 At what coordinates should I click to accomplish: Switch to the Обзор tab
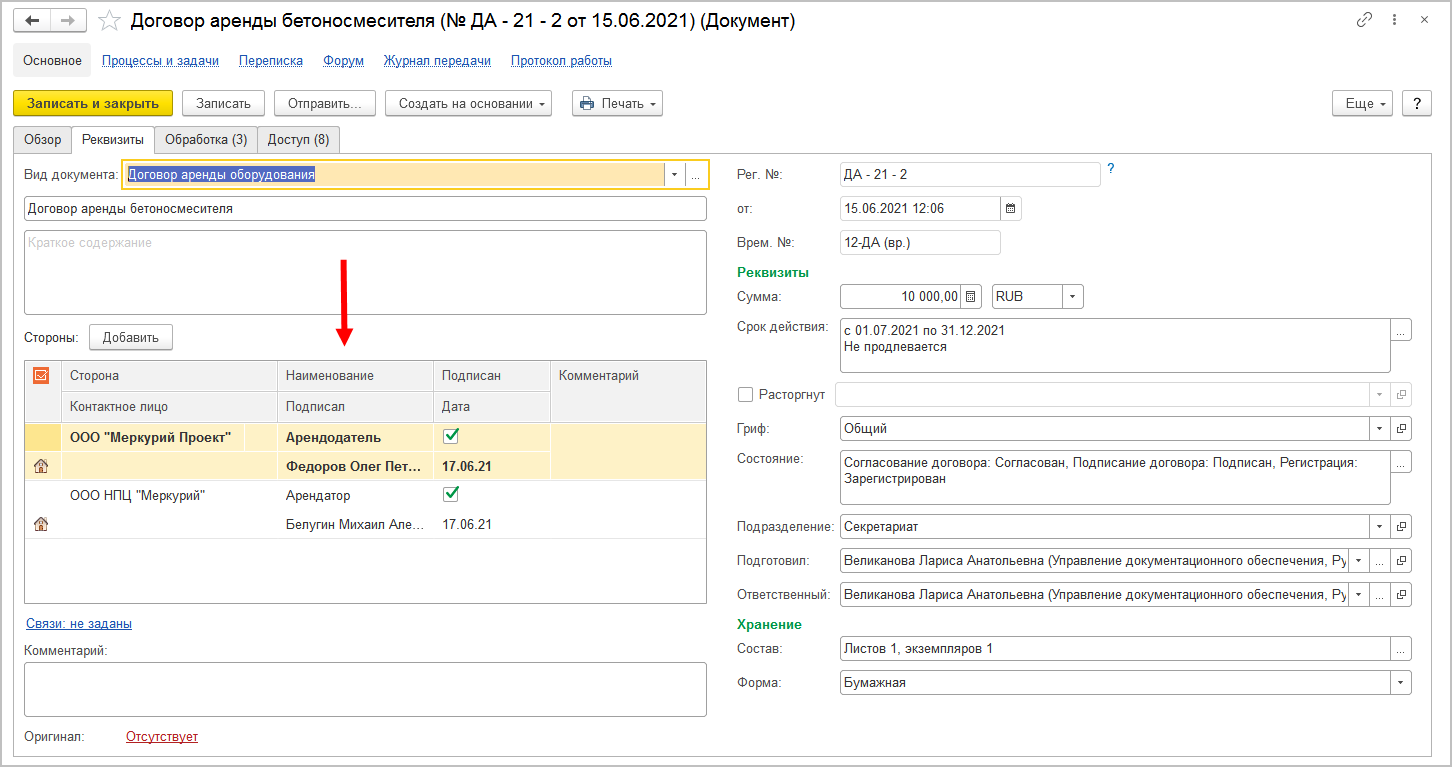(43, 140)
